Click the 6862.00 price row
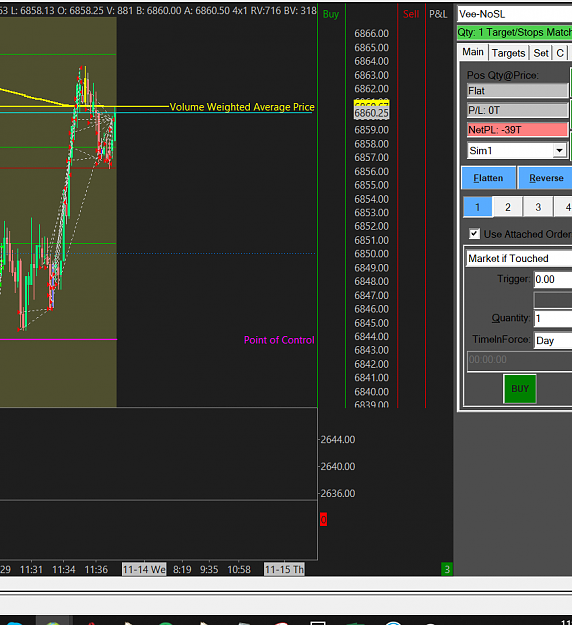The image size is (572, 625). (372, 88)
